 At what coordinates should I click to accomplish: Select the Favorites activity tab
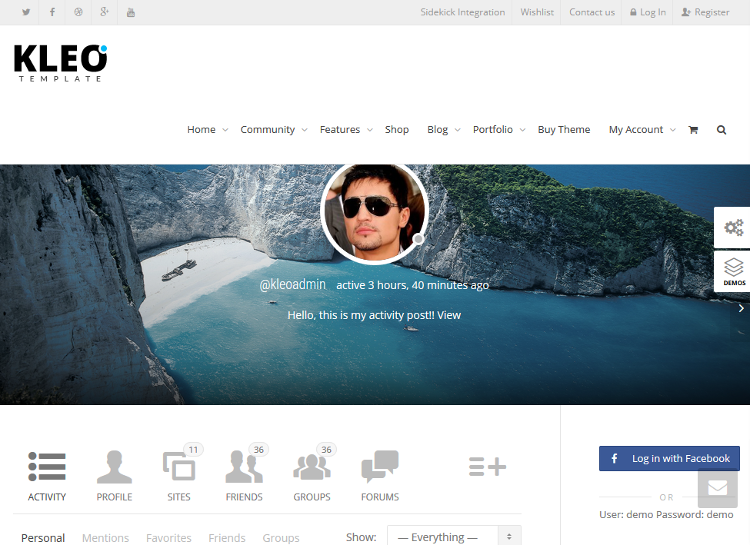(x=168, y=538)
